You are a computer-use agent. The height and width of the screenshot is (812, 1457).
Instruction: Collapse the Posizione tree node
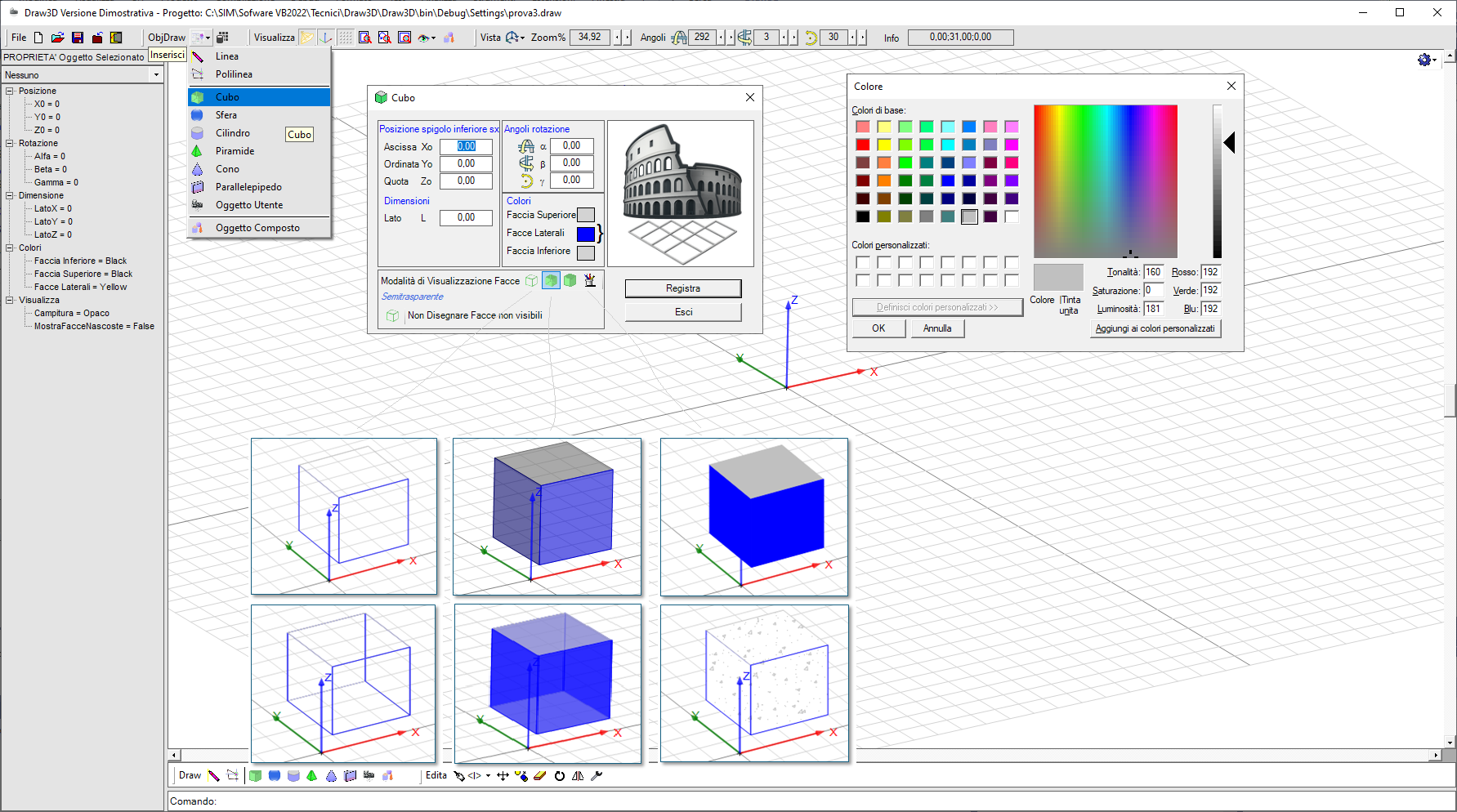tap(10, 91)
